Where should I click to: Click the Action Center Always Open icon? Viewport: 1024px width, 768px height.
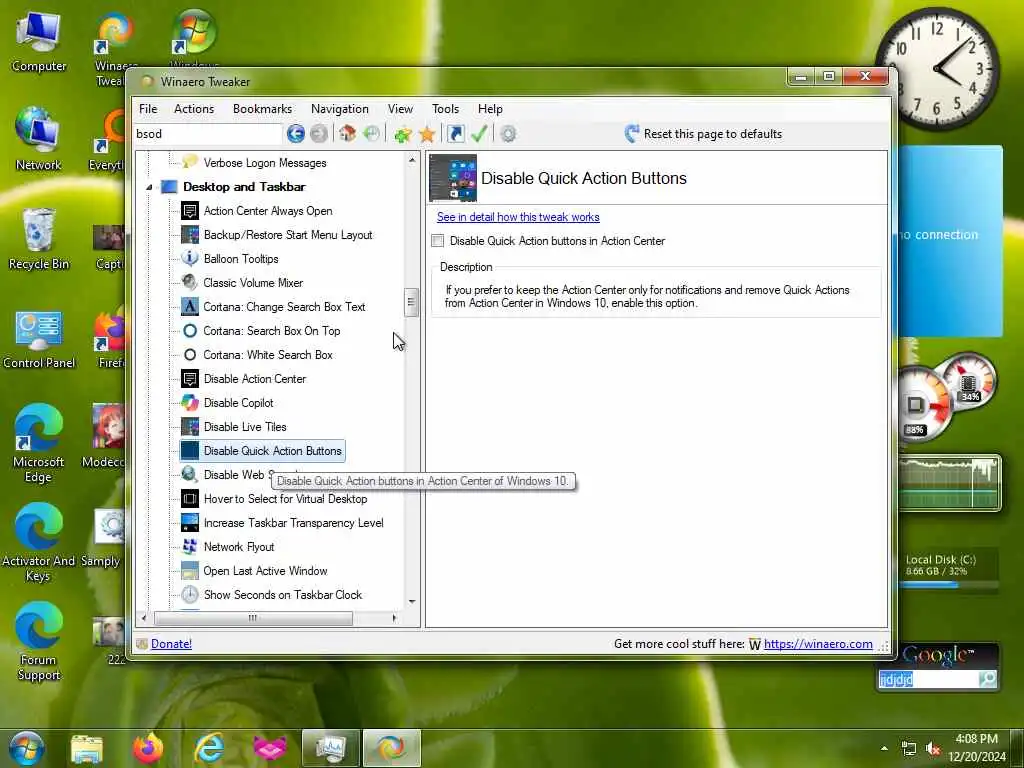tap(190, 211)
